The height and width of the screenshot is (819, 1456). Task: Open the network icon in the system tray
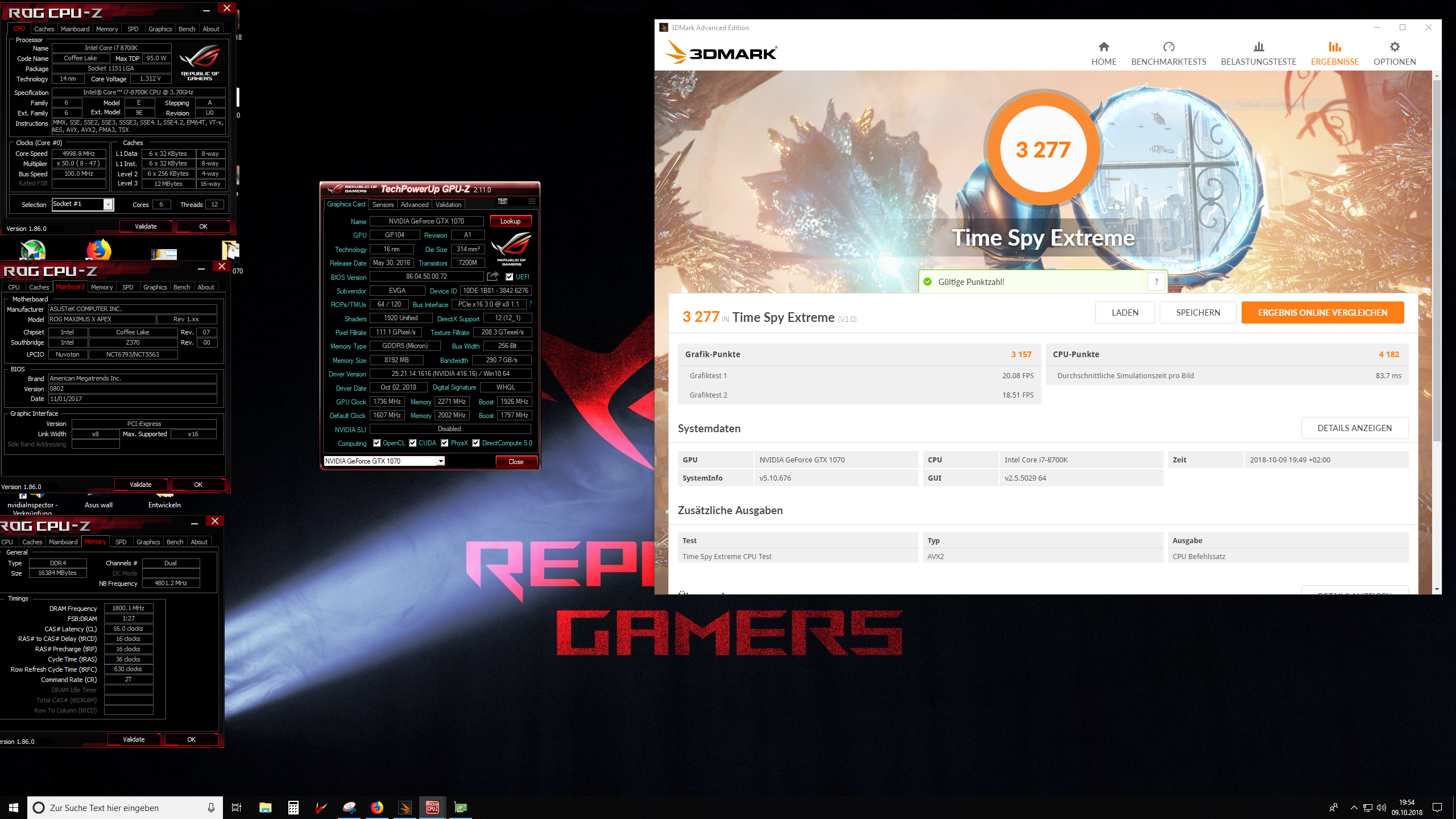[1368, 808]
